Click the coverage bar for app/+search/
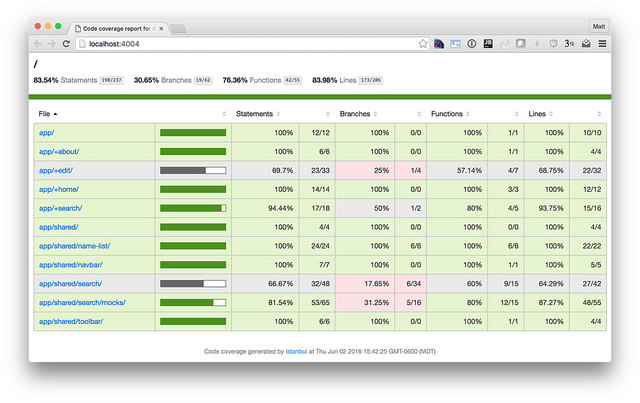 pos(193,208)
